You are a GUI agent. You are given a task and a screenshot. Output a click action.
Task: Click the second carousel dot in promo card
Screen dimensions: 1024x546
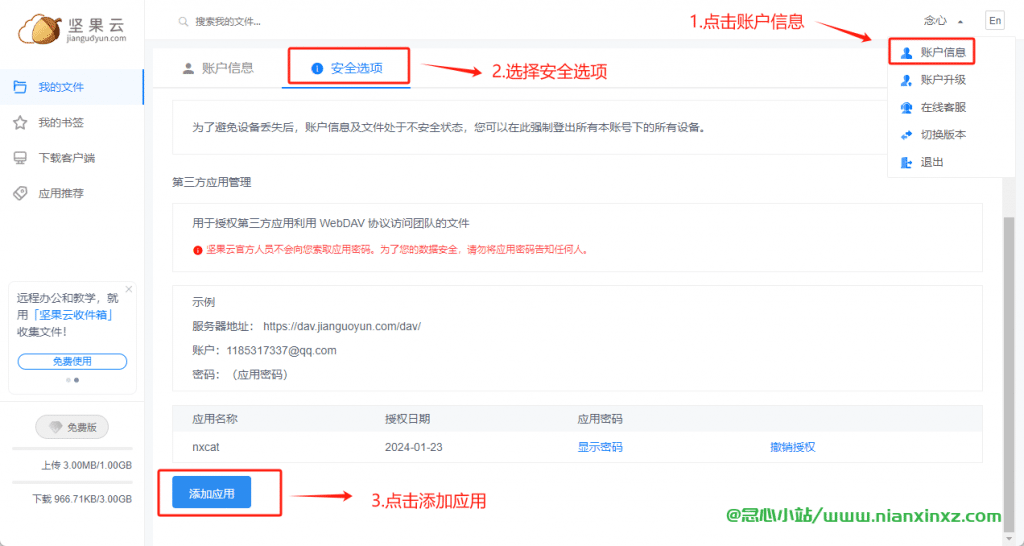pyautogui.click(x=76, y=380)
